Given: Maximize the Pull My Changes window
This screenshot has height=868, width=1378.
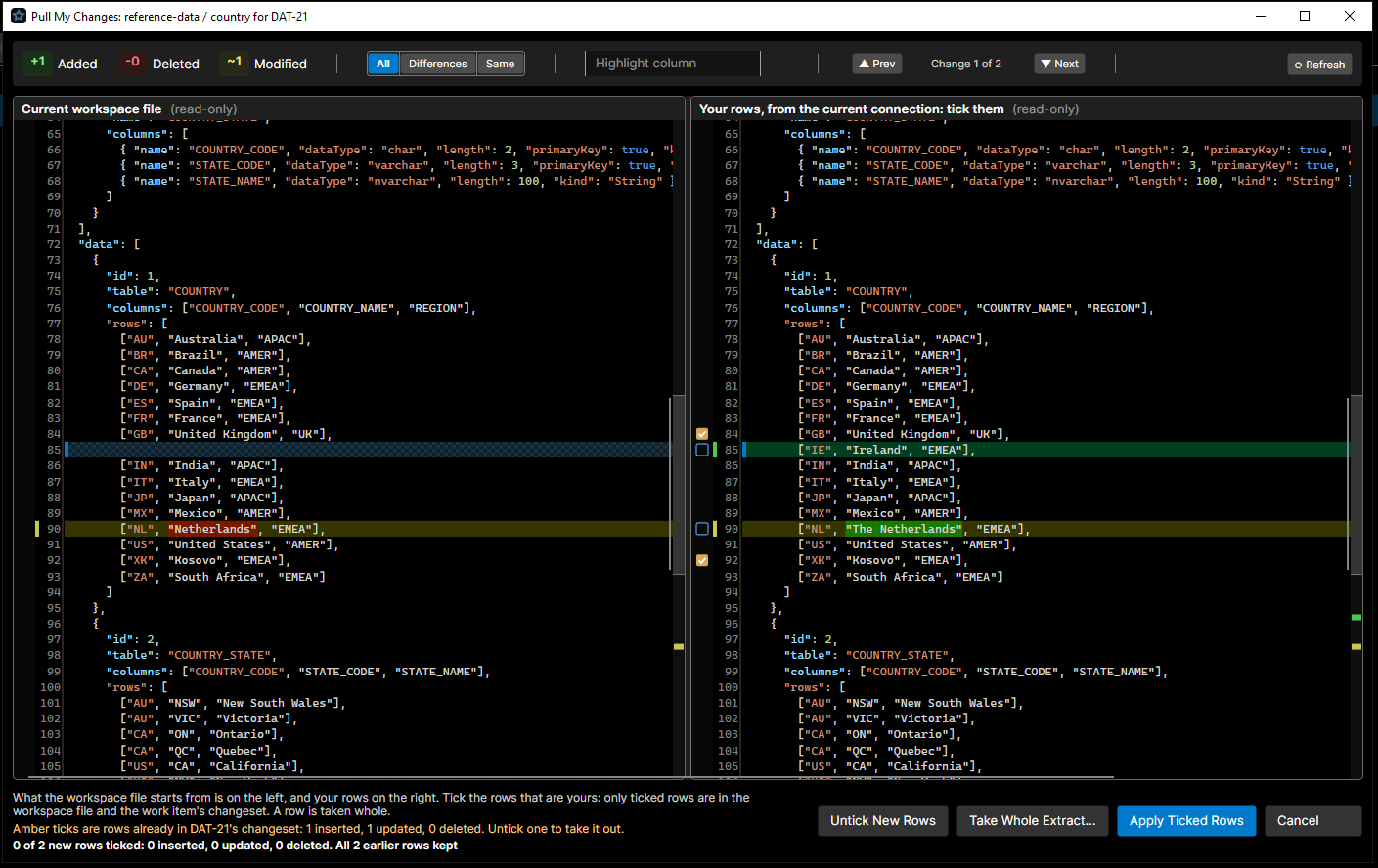Looking at the screenshot, I should point(1305,16).
